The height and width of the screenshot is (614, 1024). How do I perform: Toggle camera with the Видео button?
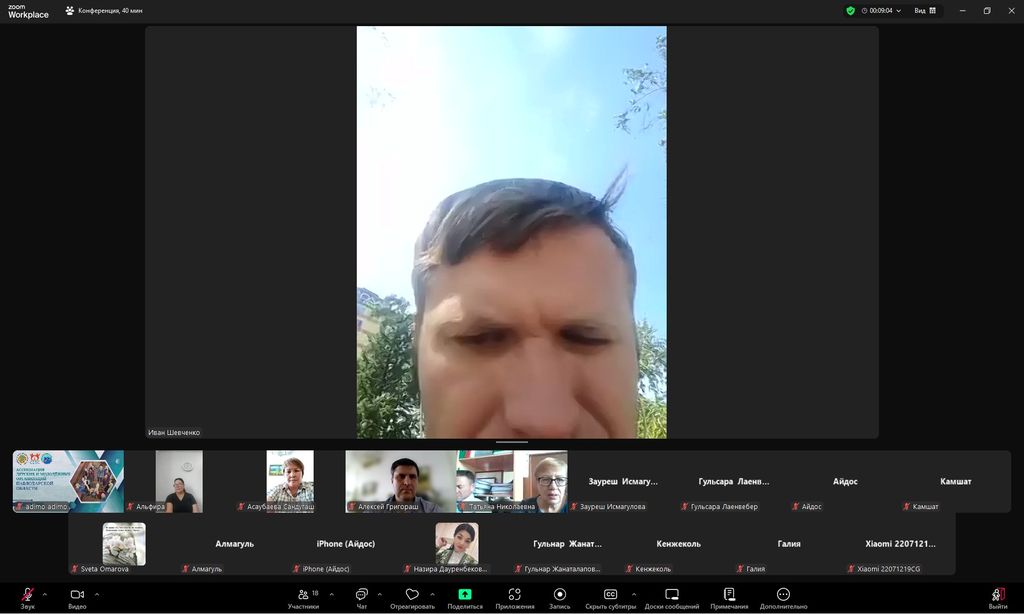77,596
